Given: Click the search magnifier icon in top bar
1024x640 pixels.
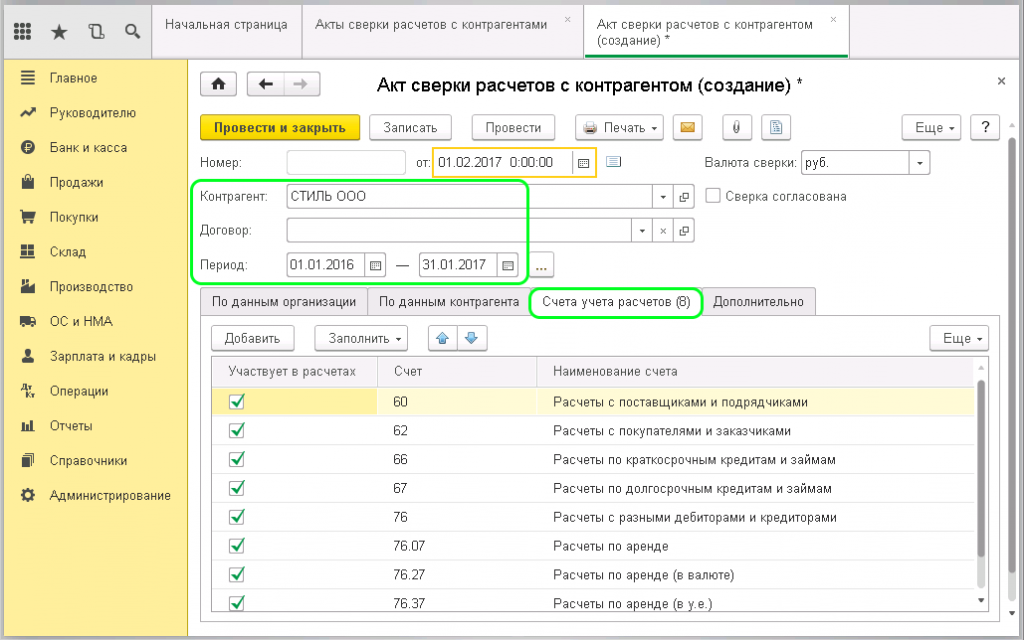Looking at the screenshot, I should 131,31.
